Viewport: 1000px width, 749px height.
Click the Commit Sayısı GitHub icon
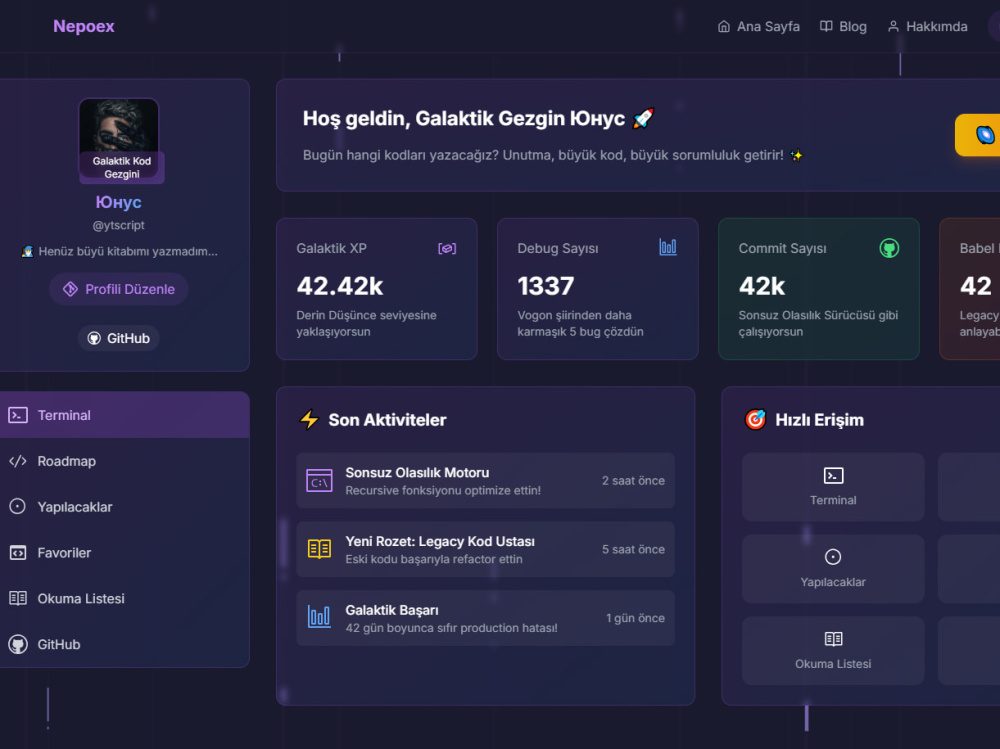point(889,248)
